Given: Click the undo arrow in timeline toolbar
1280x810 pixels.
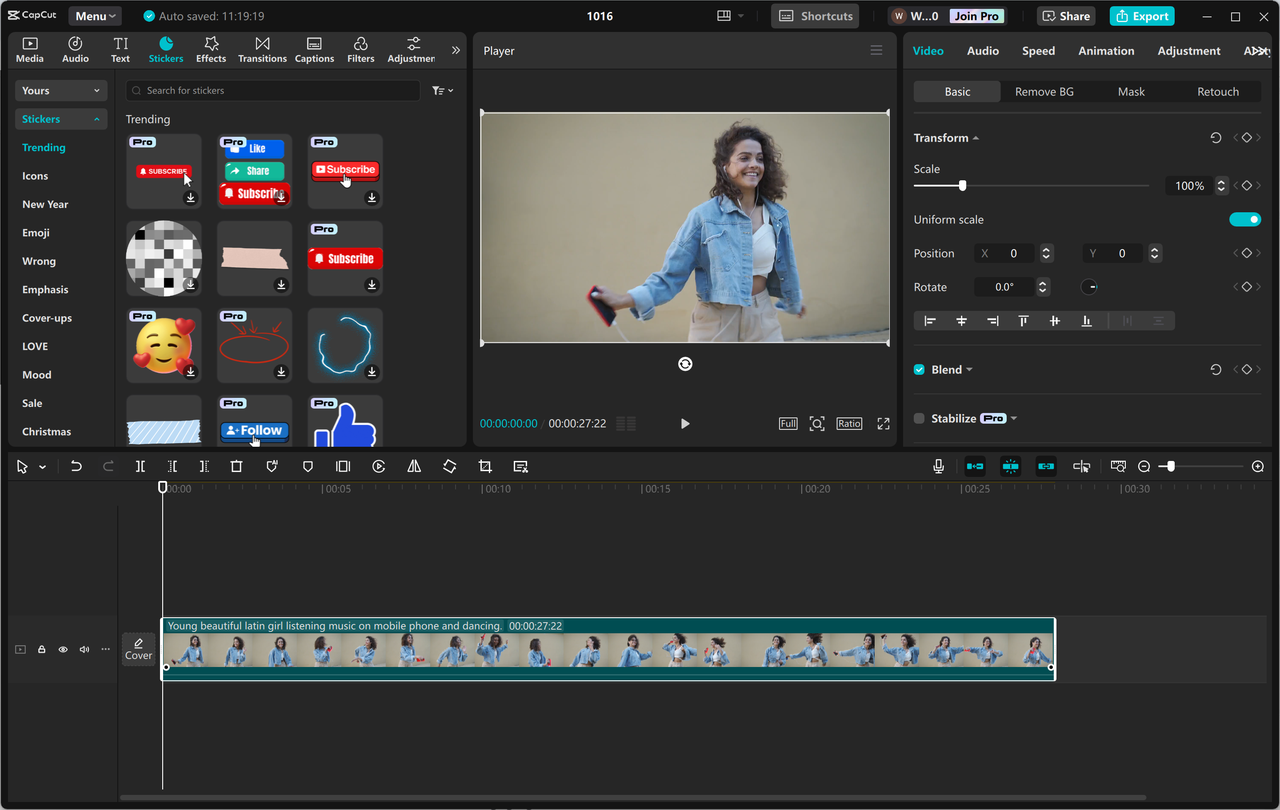Looking at the screenshot, I should 76,467.
